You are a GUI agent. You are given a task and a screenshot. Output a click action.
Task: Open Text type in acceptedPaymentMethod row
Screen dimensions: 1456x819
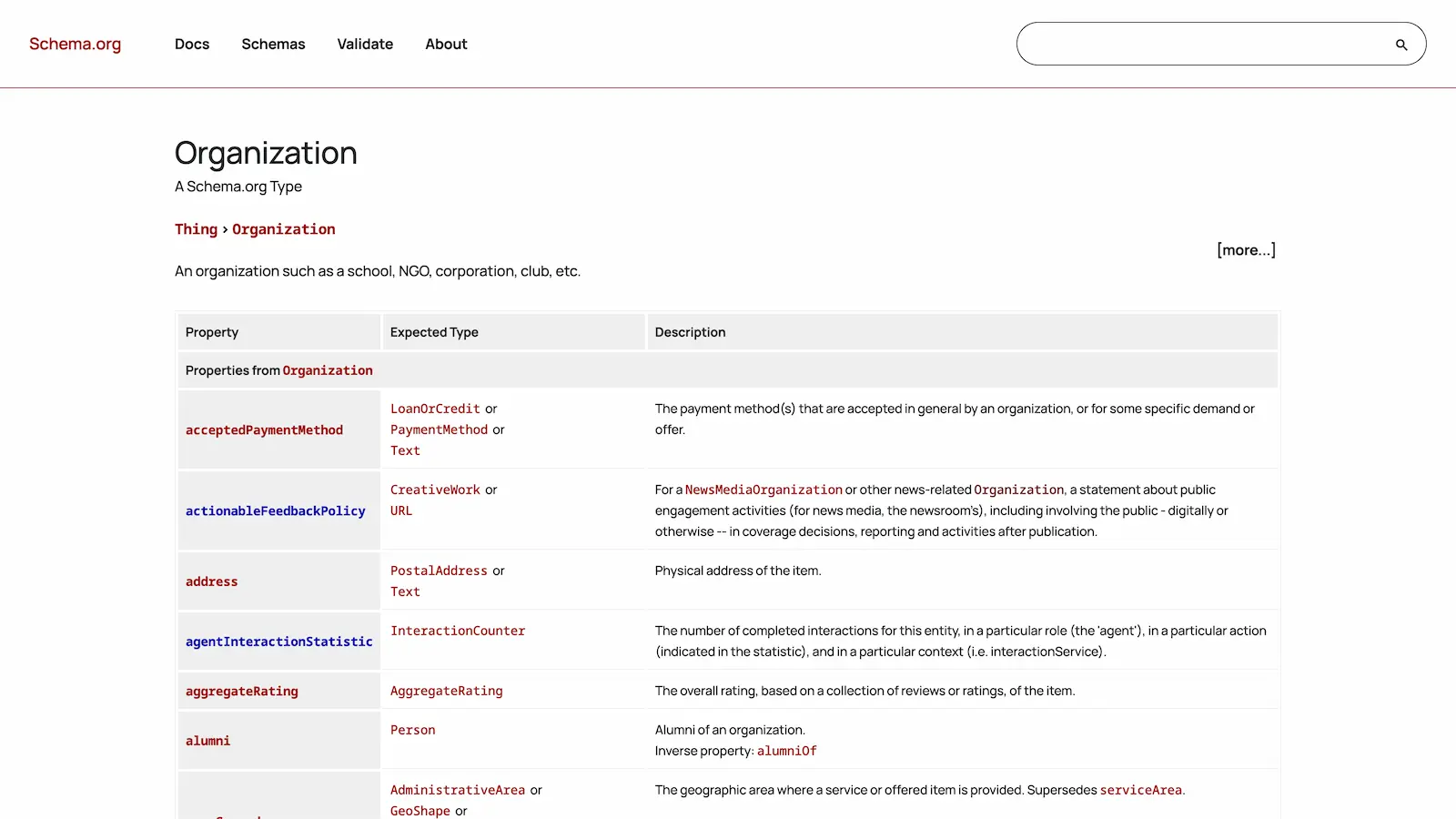(405, 450)
